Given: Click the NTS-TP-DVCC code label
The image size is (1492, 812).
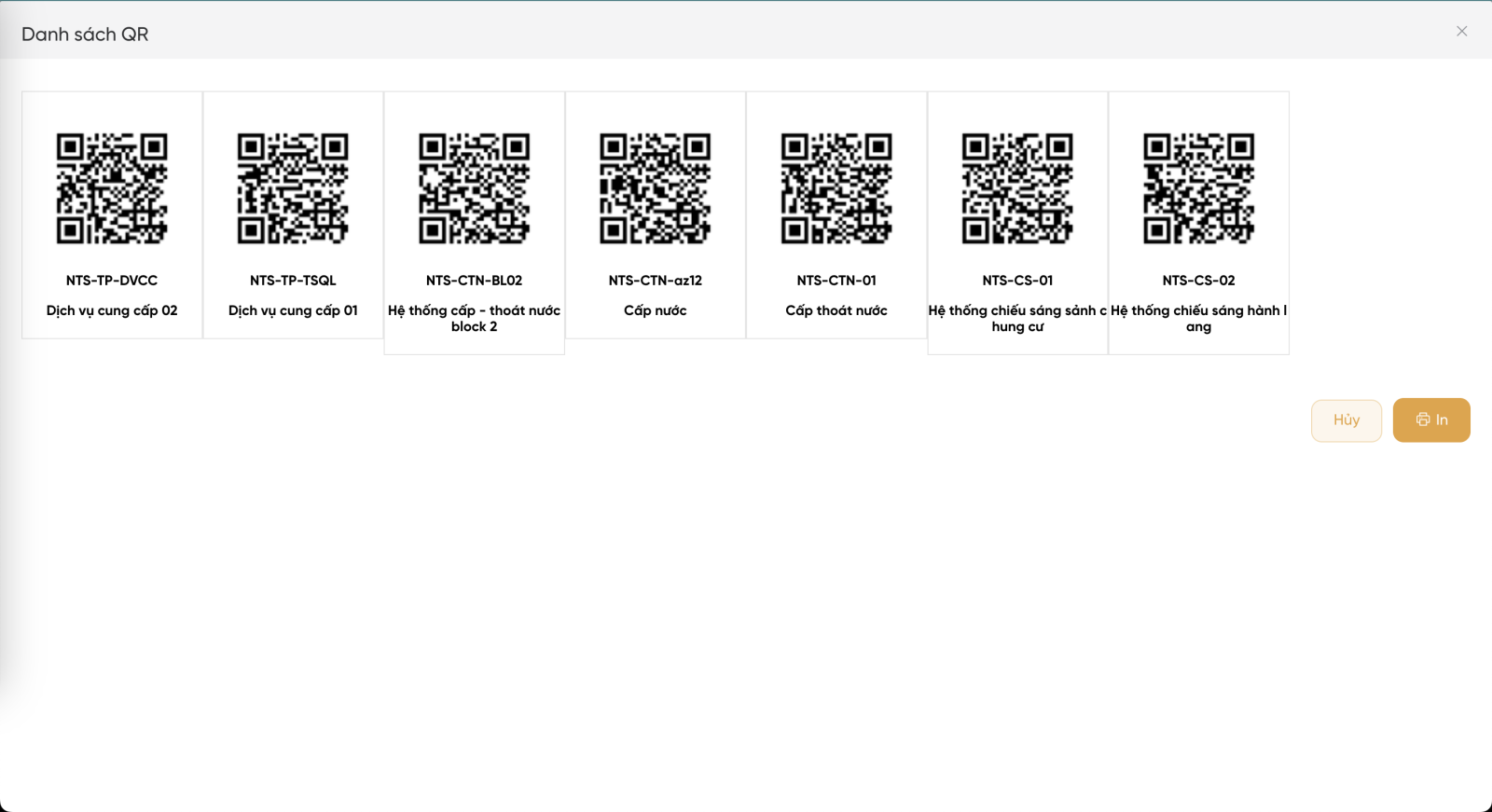Looking at the screenshot, I should (112, 281).
